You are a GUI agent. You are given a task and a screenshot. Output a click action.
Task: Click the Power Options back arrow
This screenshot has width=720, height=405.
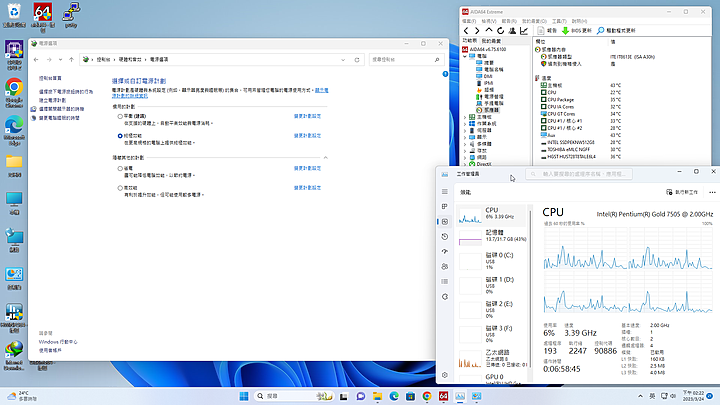(x=36, y=60)
